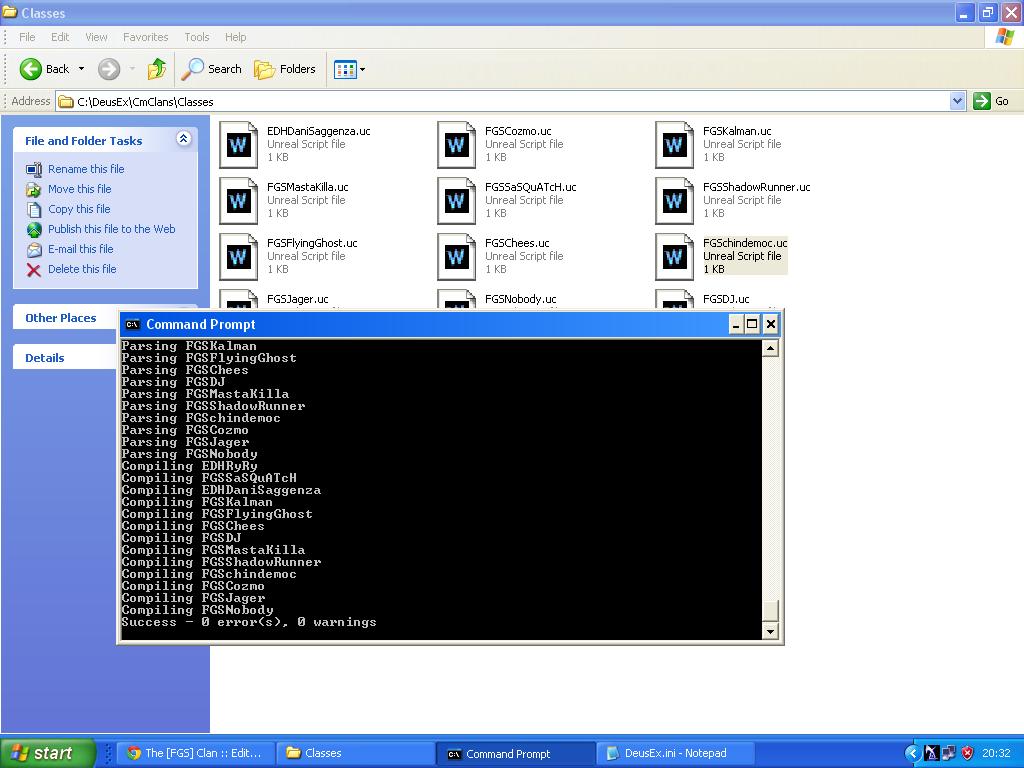Open the Tools menu
Image resolution: width=1024 pixels, height=768 pixels.
[x=196, y=37]
